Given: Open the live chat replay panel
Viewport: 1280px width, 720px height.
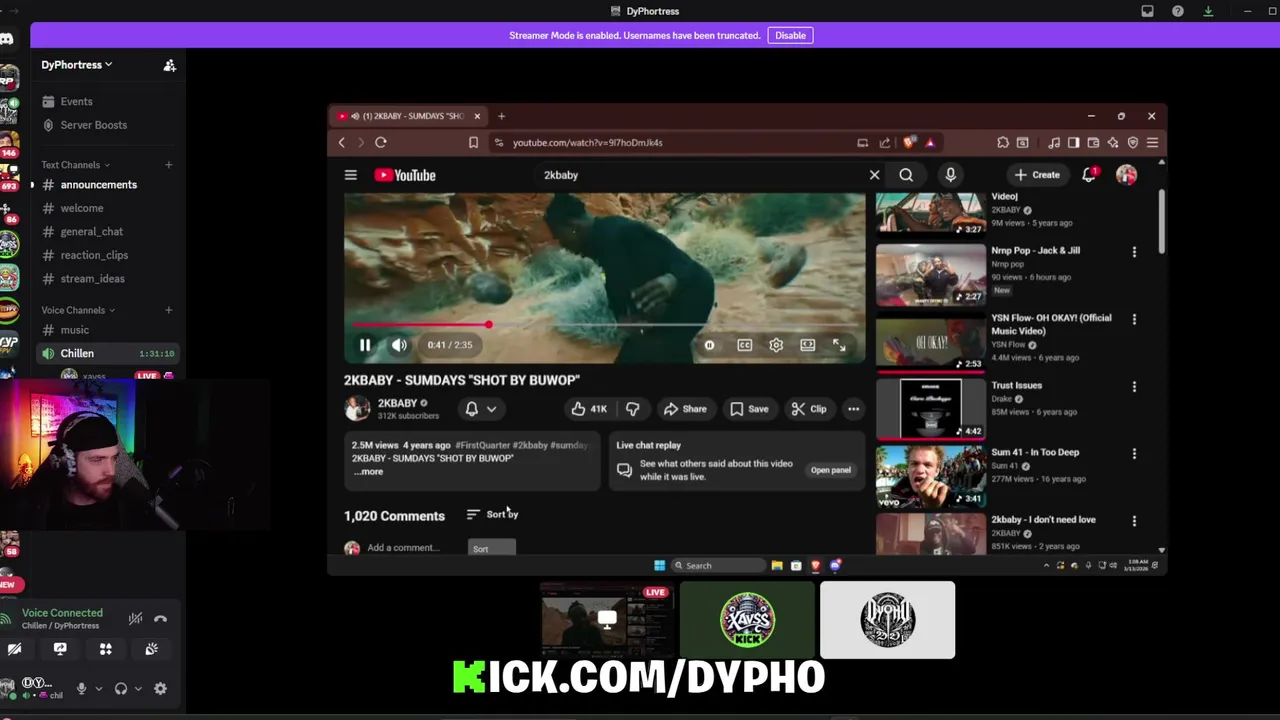Looking at the screenshot, I should click(830, 470).
